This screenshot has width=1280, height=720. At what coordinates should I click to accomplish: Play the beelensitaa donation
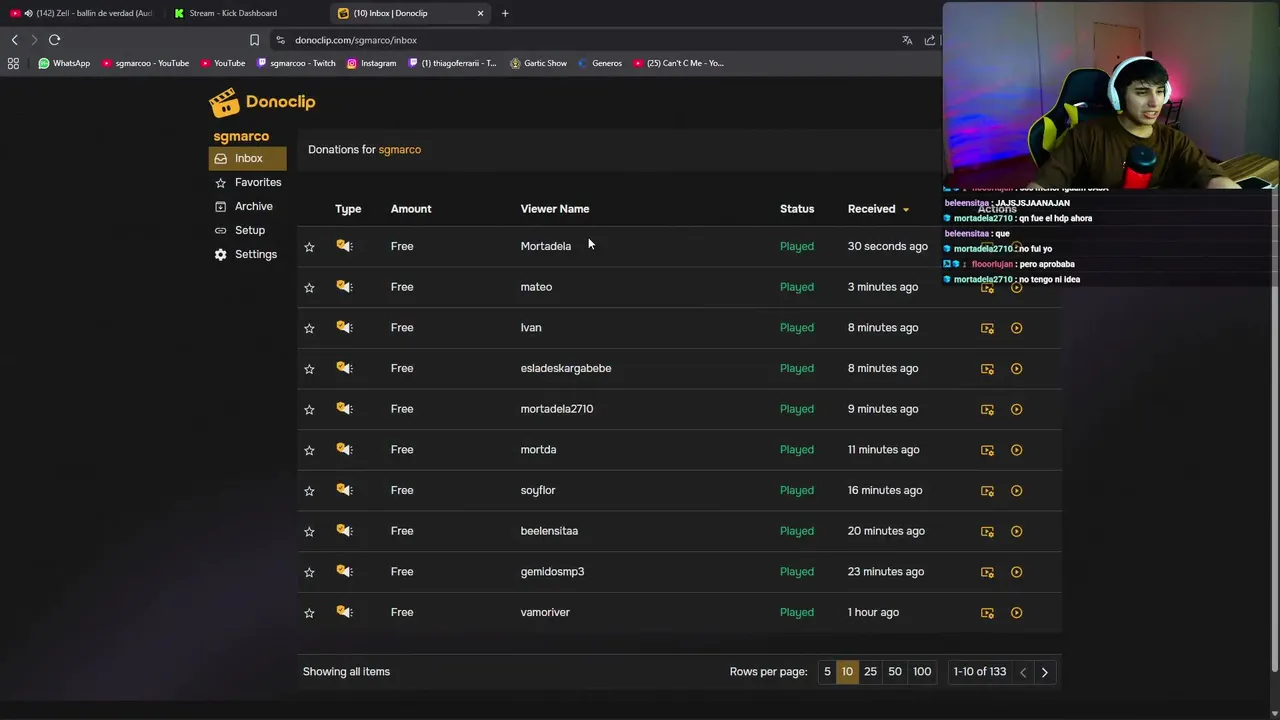tap(1016, 531)
